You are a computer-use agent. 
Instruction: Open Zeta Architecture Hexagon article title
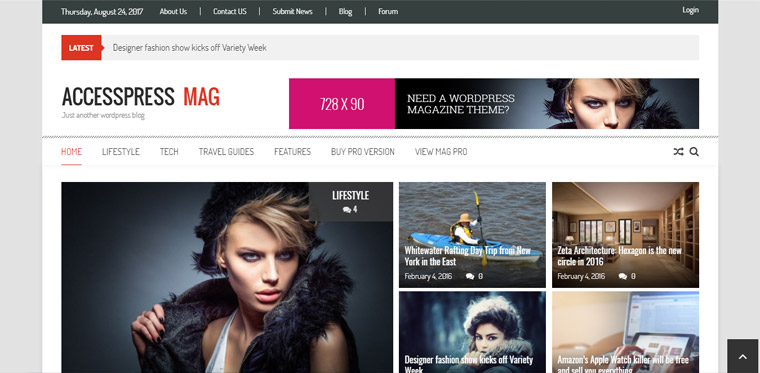click(619, 256)
